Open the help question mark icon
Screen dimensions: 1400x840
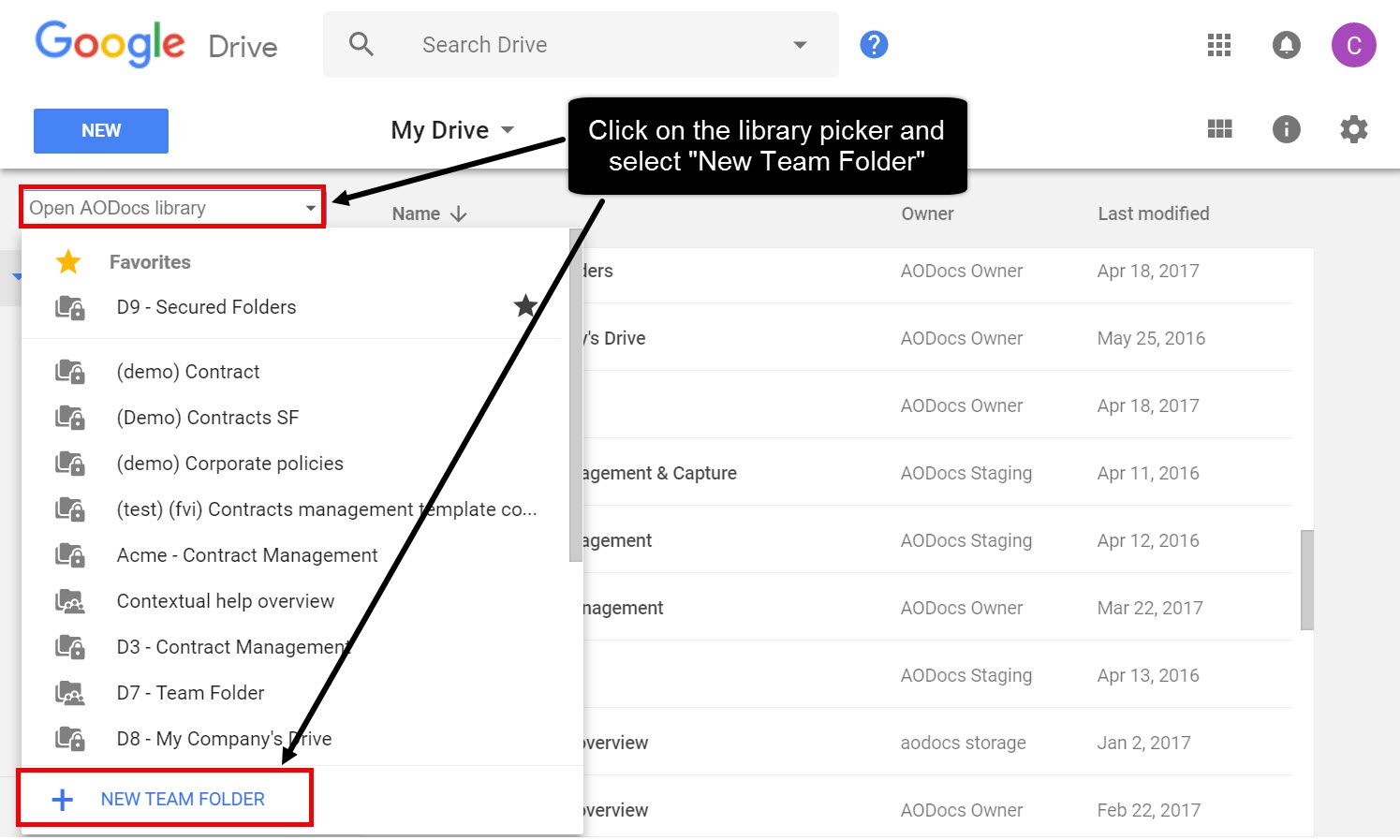point(874,44)
